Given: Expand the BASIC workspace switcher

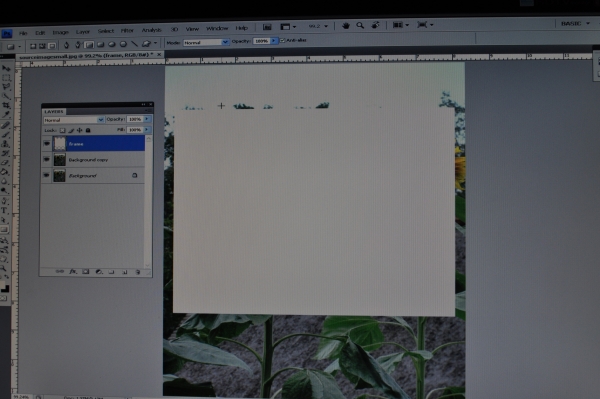Looking at the screenshot, I should (575, 24).
